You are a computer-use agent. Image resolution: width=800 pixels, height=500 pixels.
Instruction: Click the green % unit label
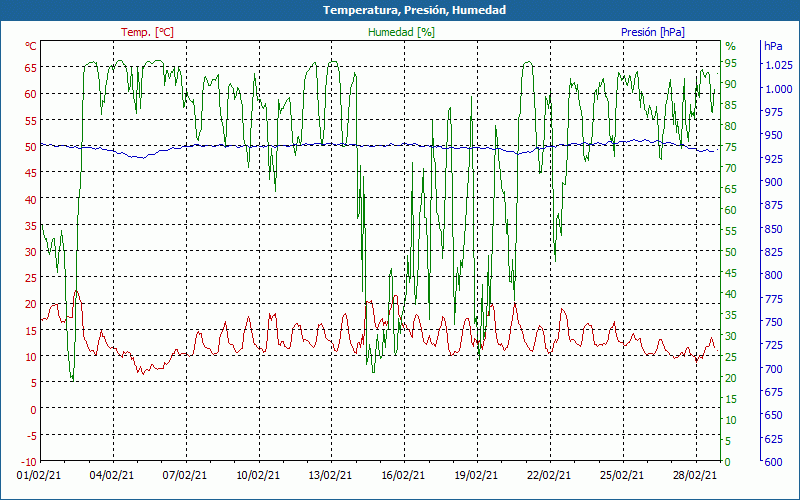(x=731, y=46)
